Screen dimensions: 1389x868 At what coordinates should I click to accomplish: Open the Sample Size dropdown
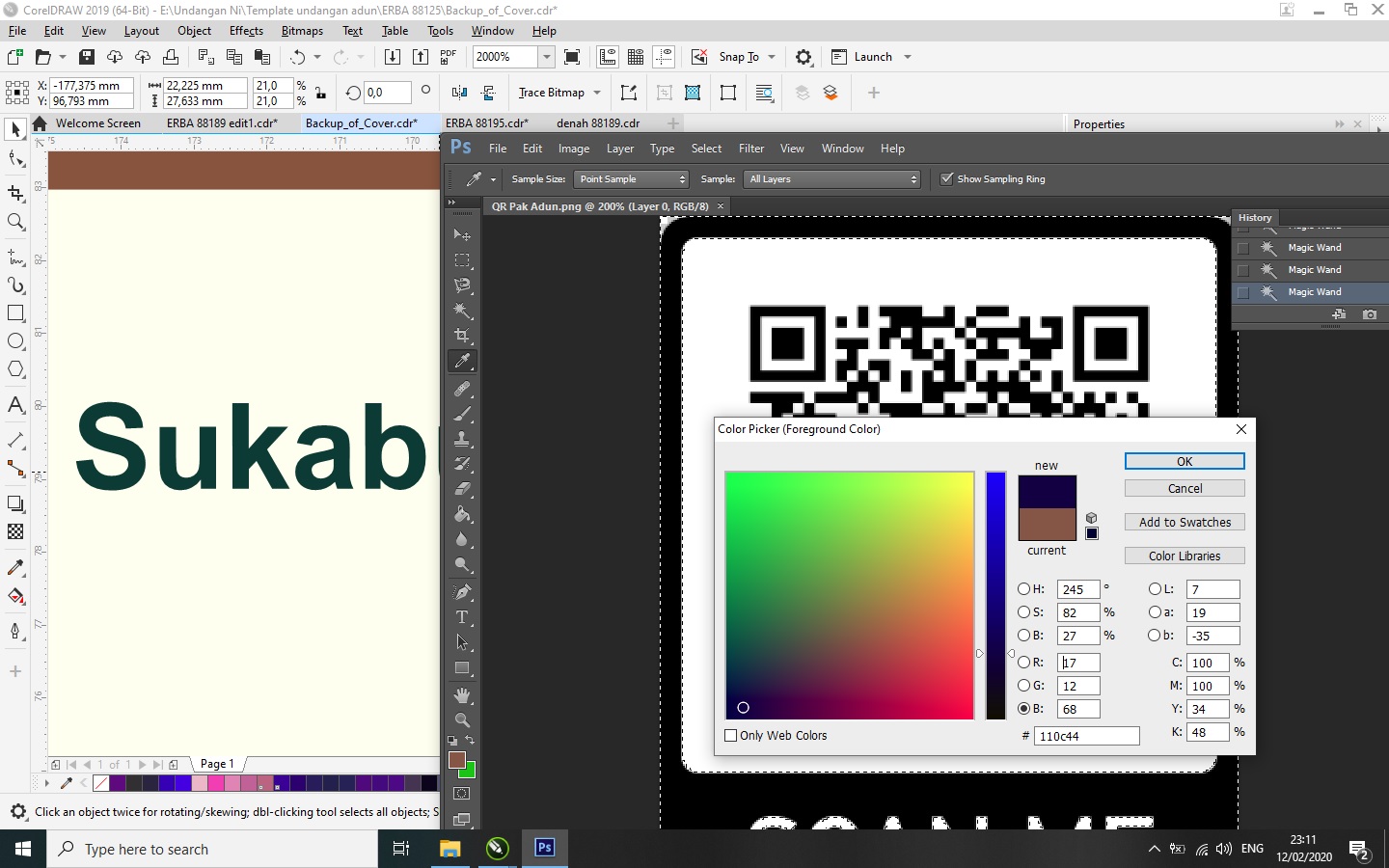coord(631,179)
